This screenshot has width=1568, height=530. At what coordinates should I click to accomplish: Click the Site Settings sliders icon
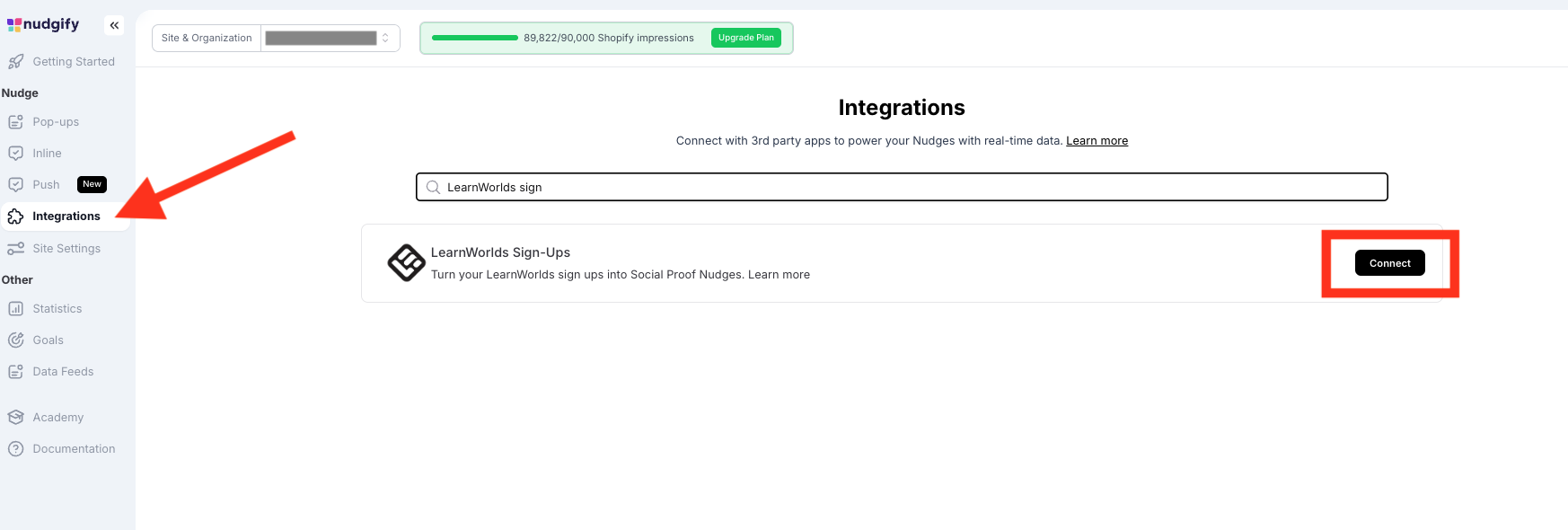click(x=15, y=249)
